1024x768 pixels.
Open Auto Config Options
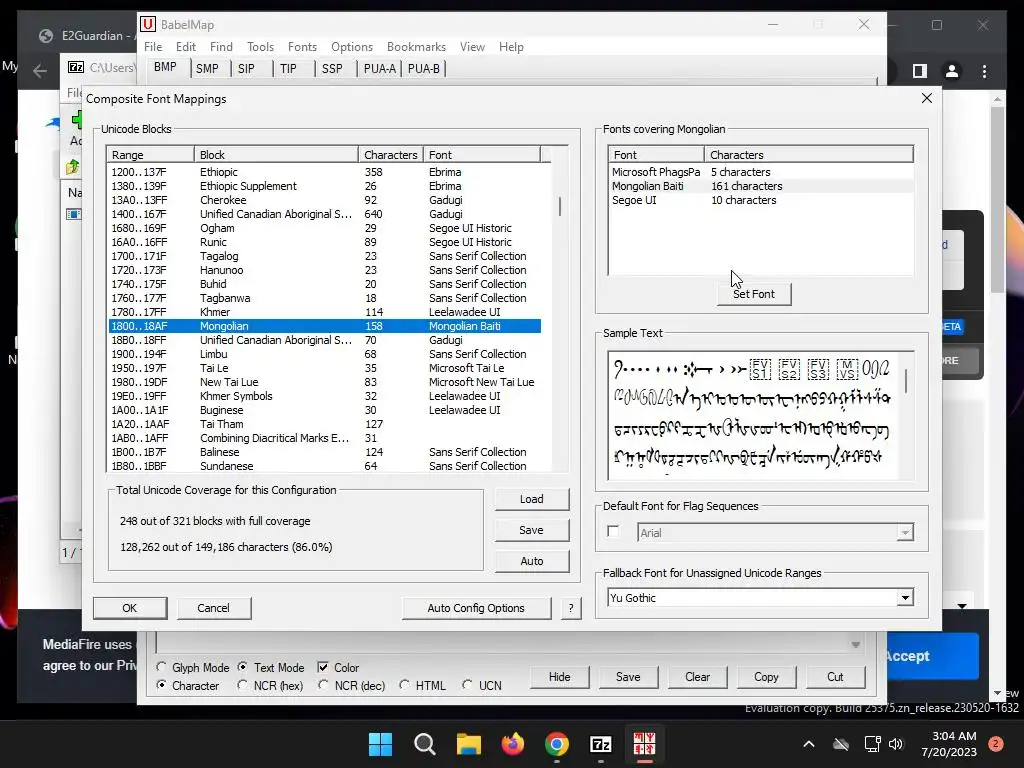click(476, 608)
